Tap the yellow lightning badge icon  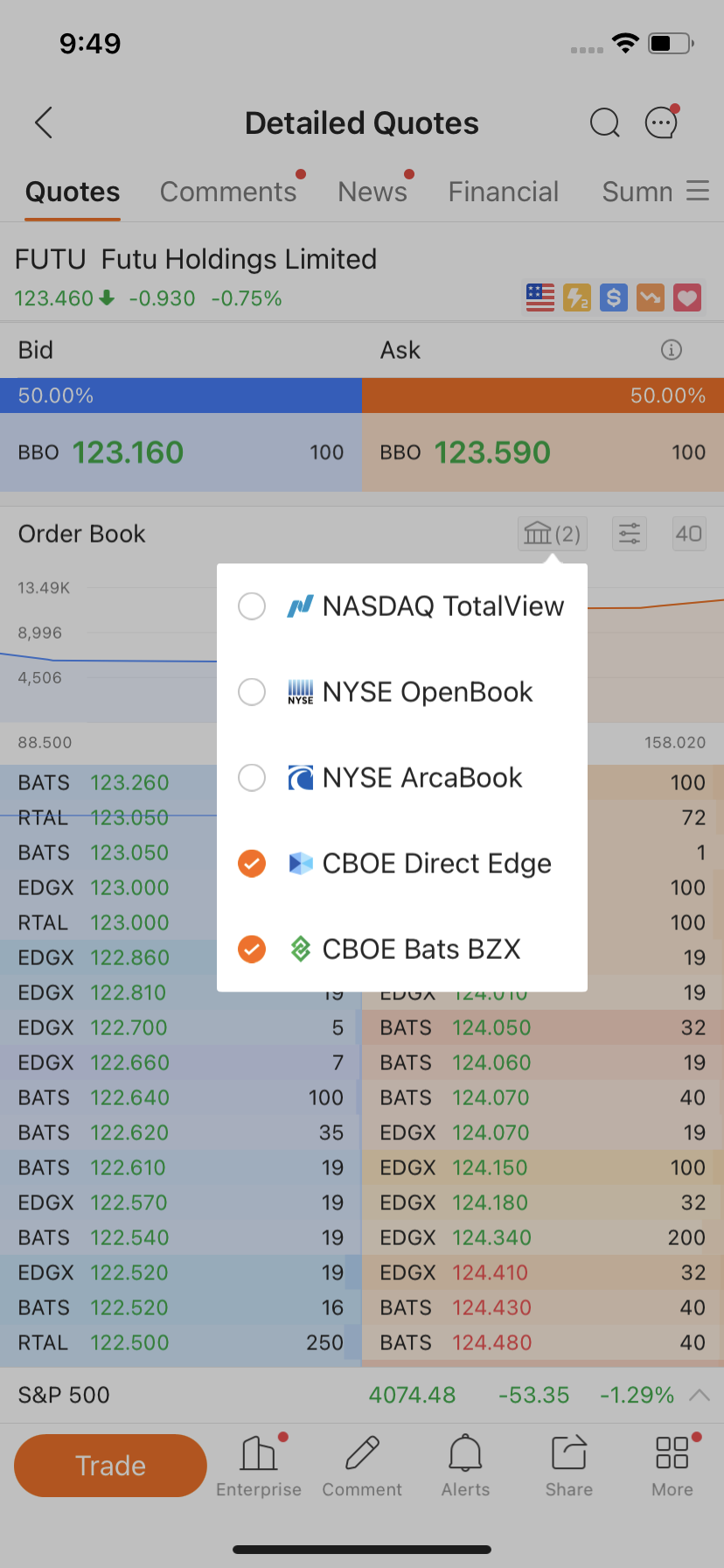tap(577, 297)
